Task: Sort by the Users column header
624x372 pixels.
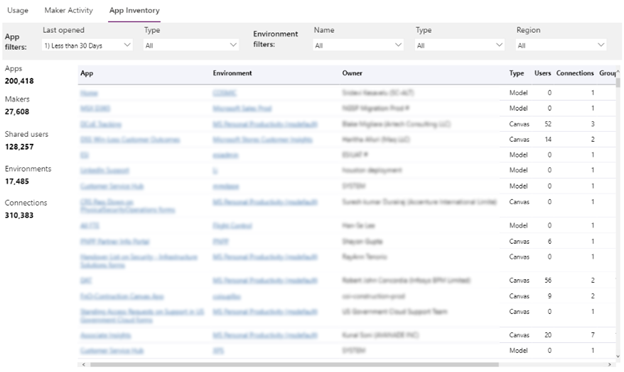Action: [x=542, y=73]
